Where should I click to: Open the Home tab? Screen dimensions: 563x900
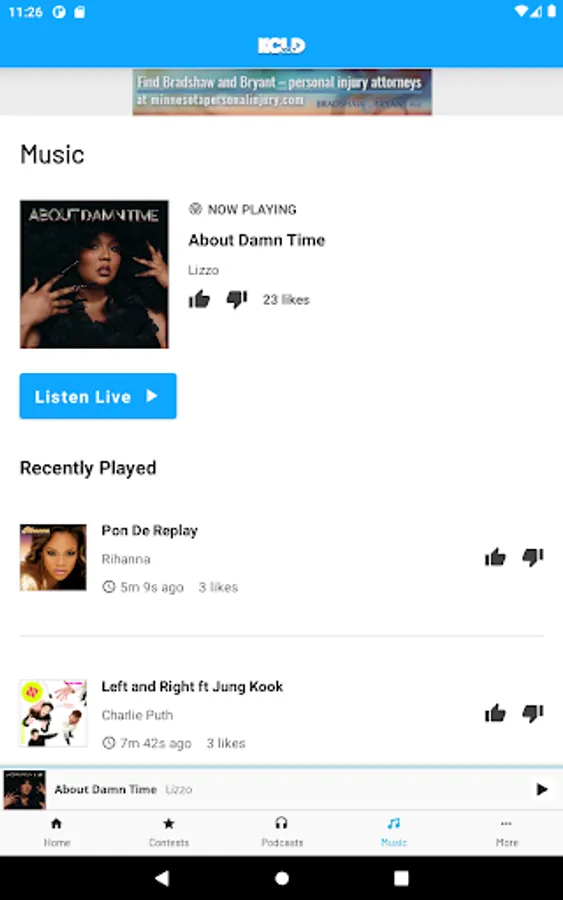point(56,832)
